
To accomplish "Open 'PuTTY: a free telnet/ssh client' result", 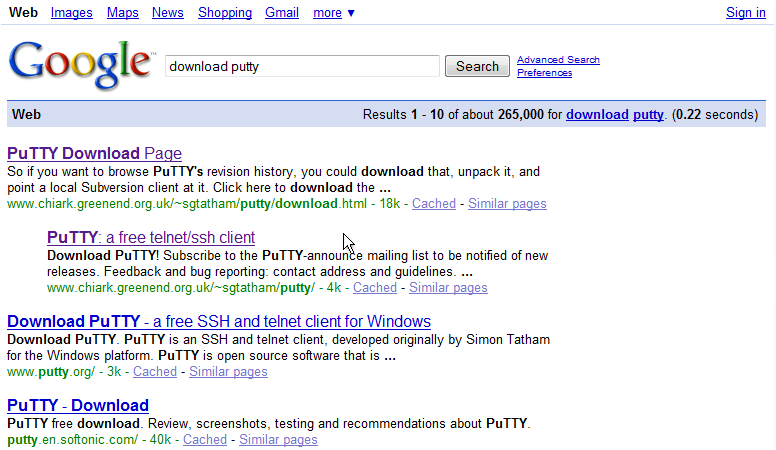I will tap(151, 238).
